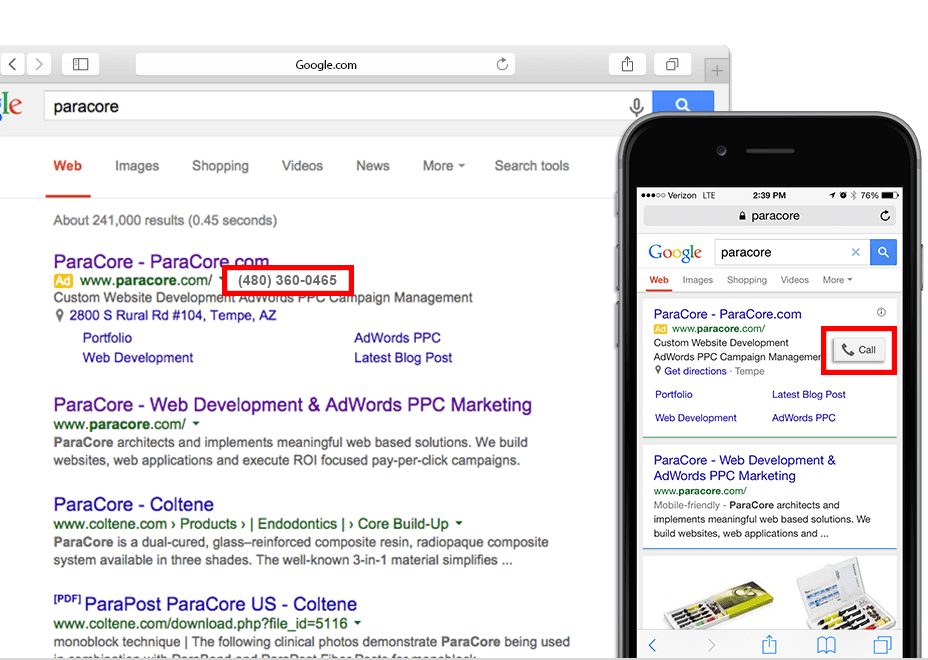The height and width of the screenshot is (660, 928).
Task: Tap the ParaCore Web Development result on phone
Action: pyautogui.click(x=745, y=468)
